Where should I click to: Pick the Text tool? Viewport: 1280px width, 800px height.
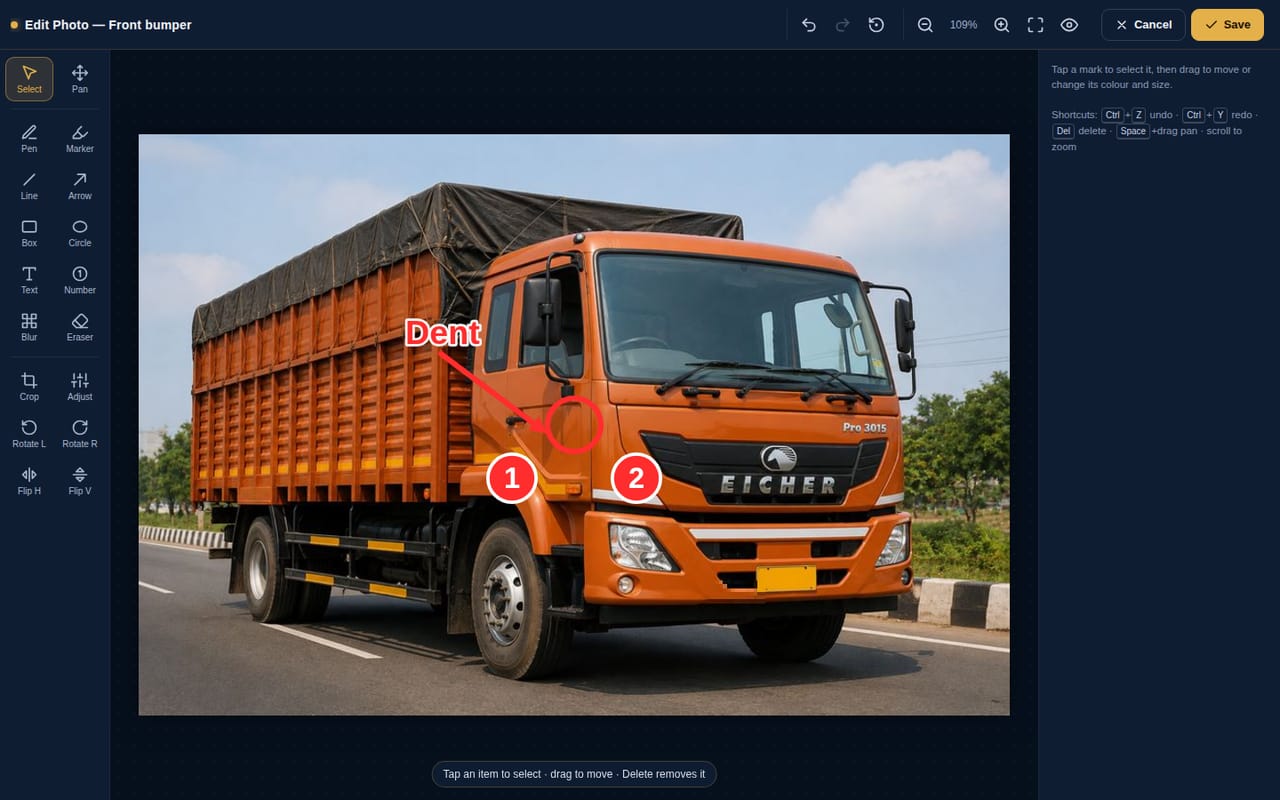click(x=29, y=280)
